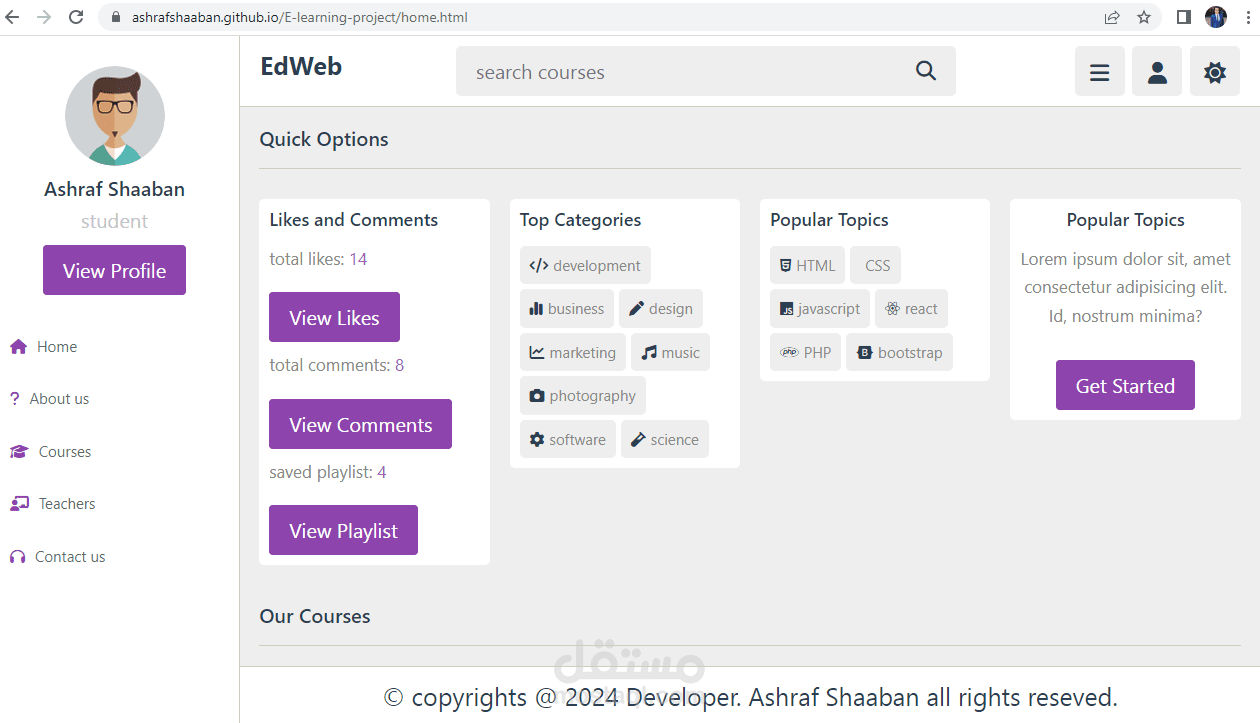Image resolution: width=1260 pixels, height=723 pixels.
Task: Choose the javascript topic tag
Action: [x=820, y=309]
